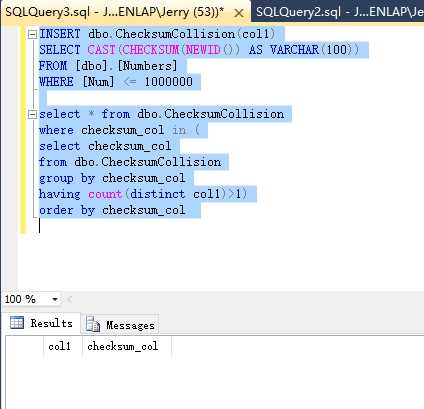The height and width of the screenshot is (409, 424).
Task: Click the [dbo].[Numbers] table reference
Action: pos(127,66)
